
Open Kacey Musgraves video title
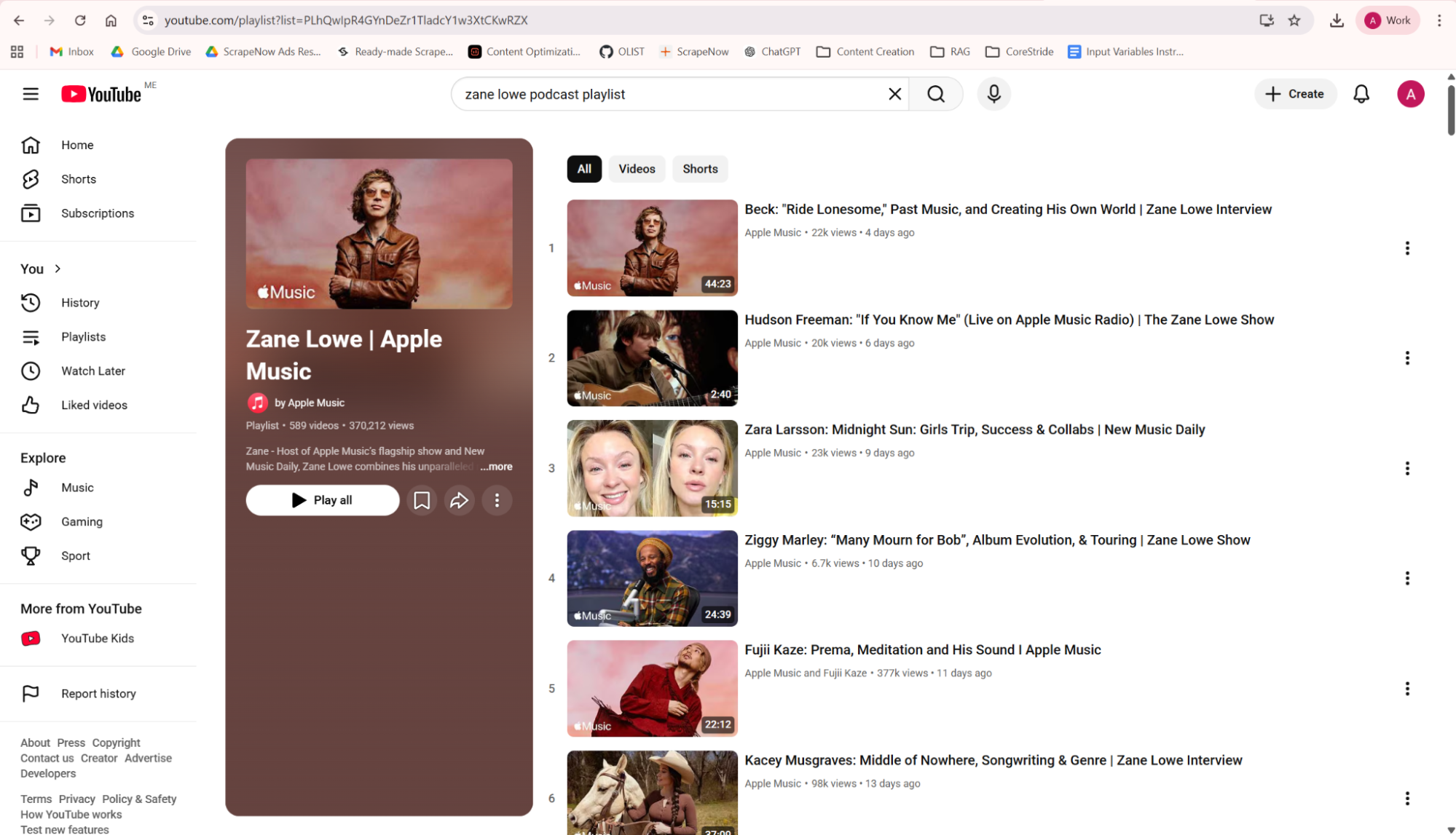[993, 760]
